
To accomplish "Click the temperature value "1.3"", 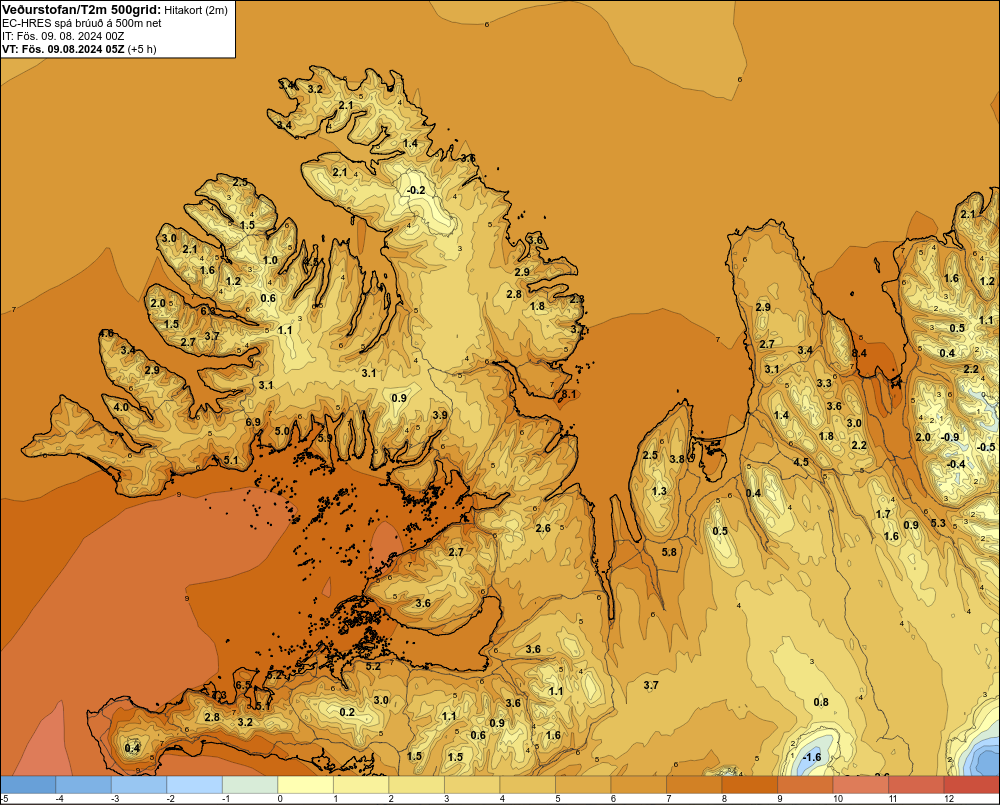I will [659, 491].
